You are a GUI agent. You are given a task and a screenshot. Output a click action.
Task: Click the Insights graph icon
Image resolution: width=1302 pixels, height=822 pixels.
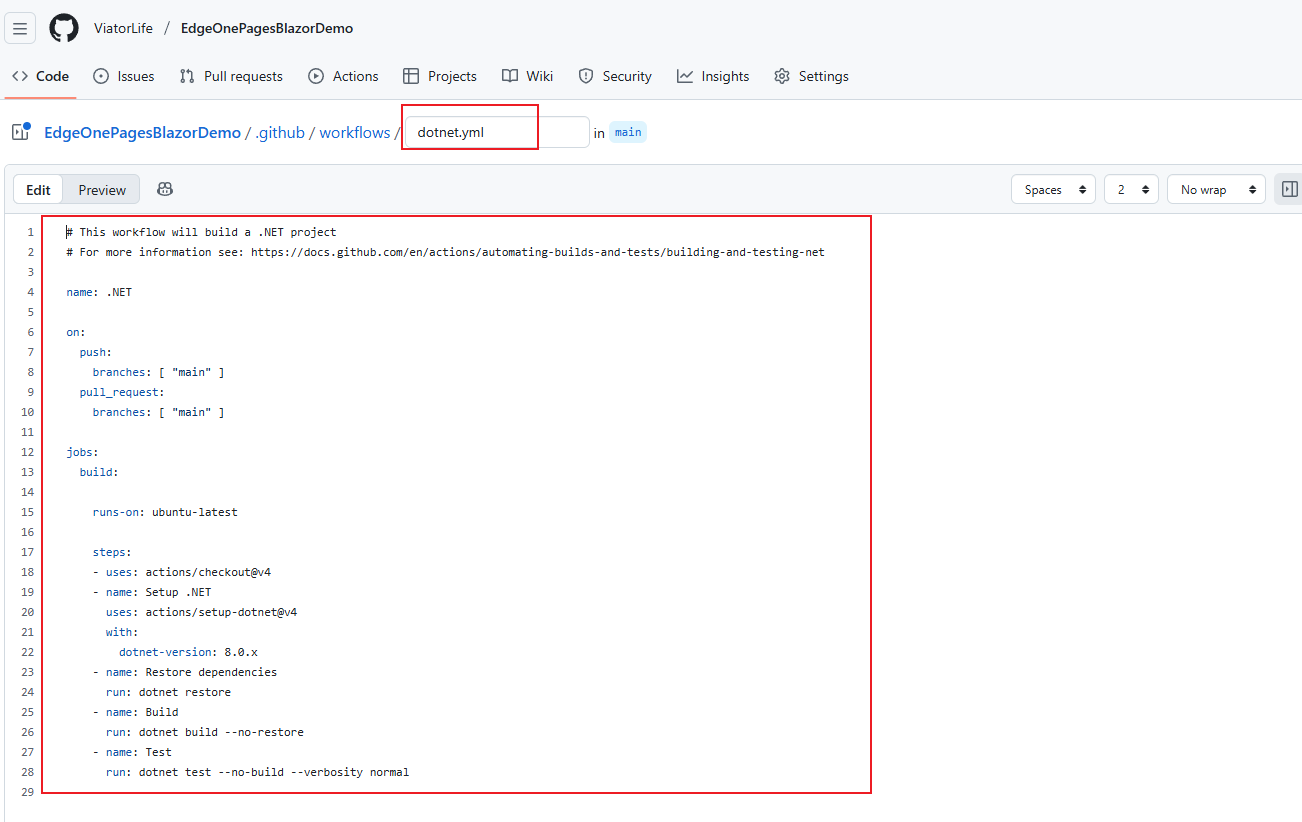pos(685,76)
